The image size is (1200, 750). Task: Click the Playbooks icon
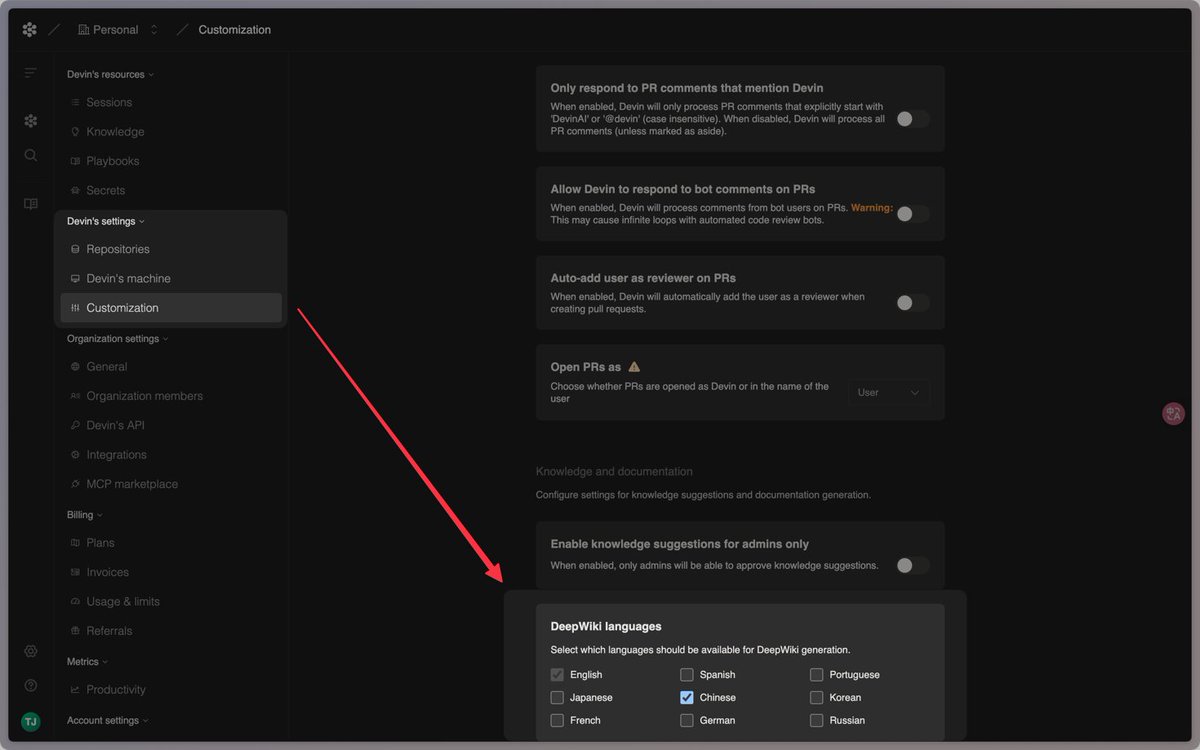[75, 161]
